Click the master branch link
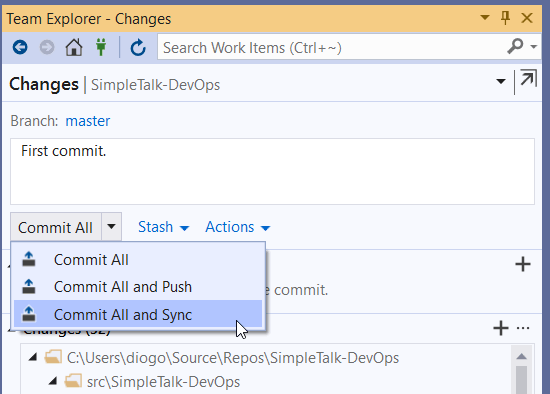Screen dimensions: 550x394 pos(88,121)
